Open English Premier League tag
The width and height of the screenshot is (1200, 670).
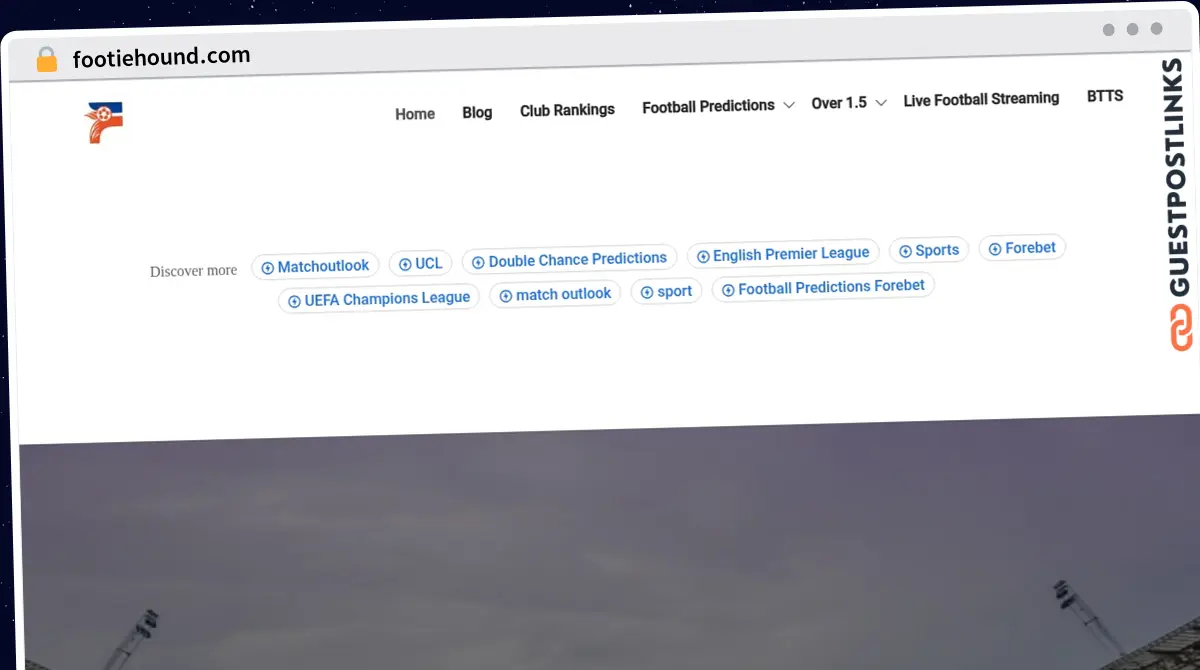(783, 255)
